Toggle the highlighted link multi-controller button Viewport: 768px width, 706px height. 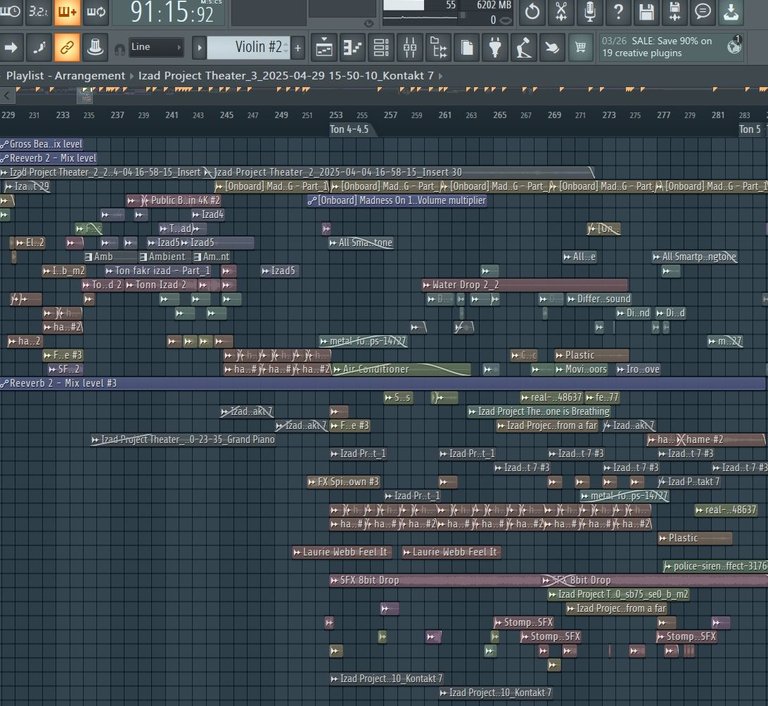[67, 48]
